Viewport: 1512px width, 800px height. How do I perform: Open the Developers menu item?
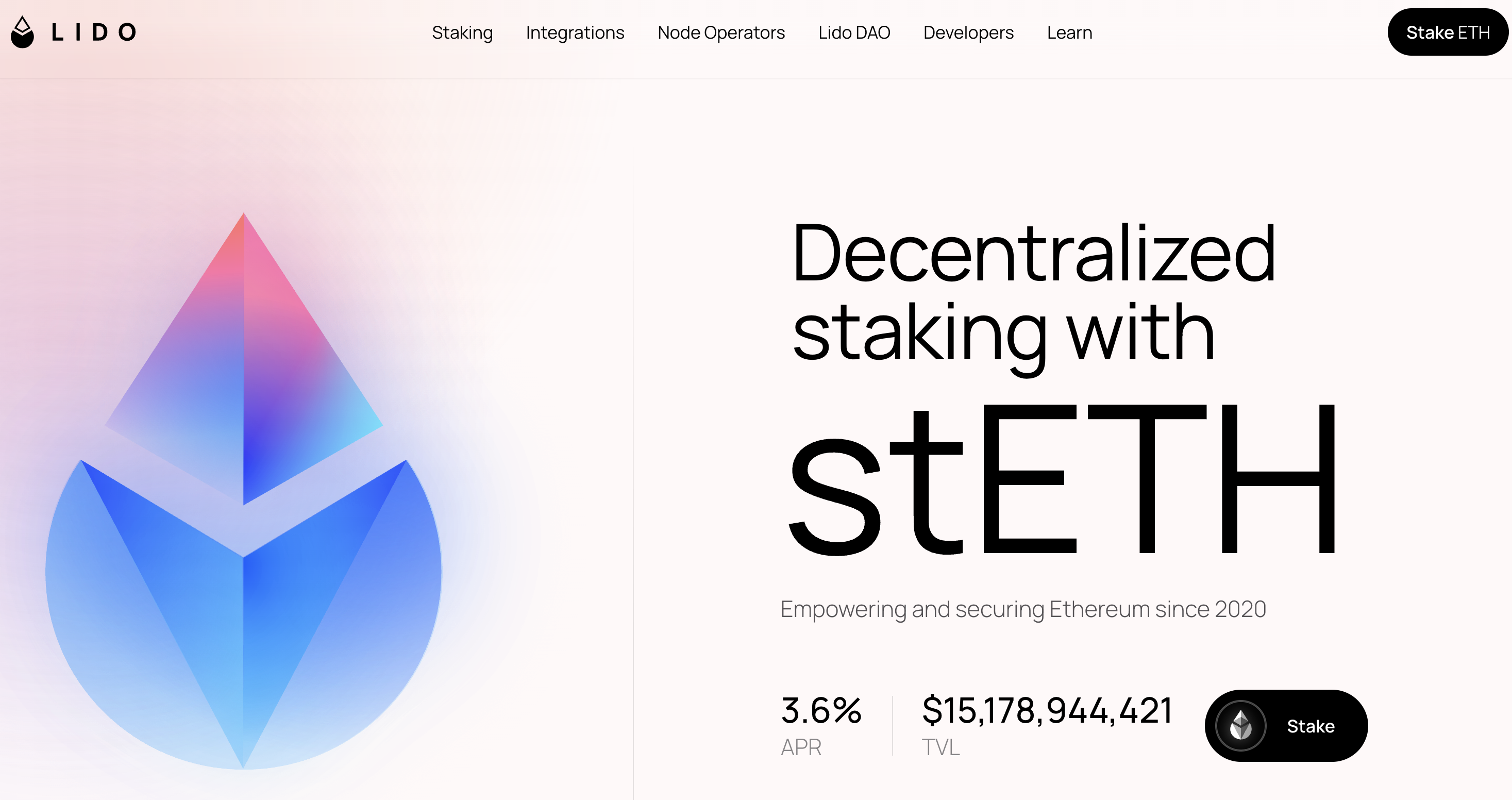coord(968,33)
